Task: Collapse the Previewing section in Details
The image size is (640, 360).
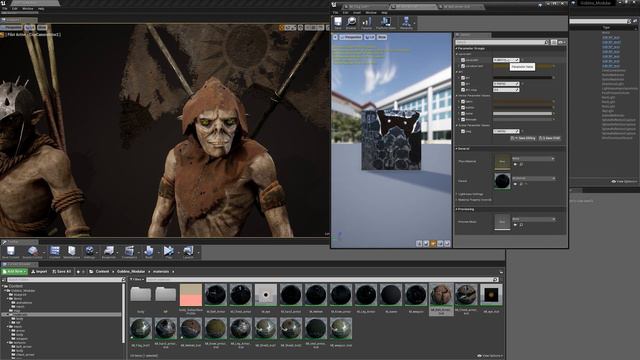Action: coord(457,209)
